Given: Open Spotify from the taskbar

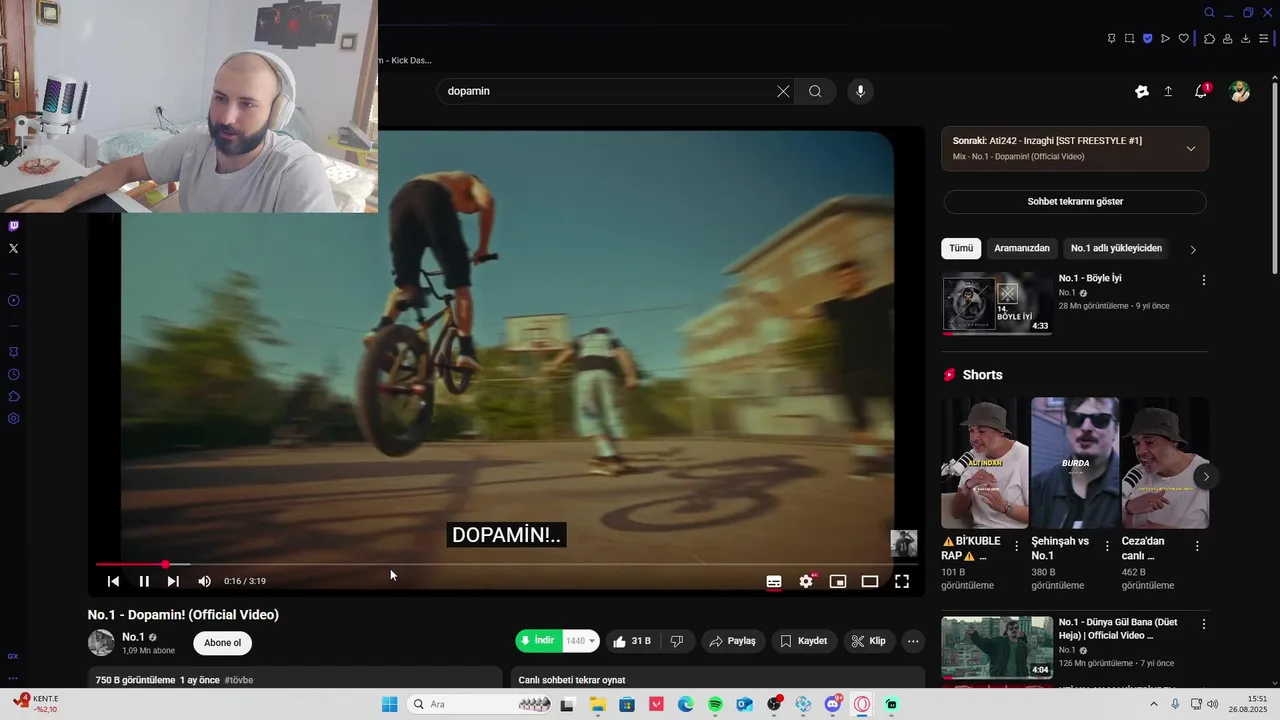Looking at the screenshot, I should 715,704.
